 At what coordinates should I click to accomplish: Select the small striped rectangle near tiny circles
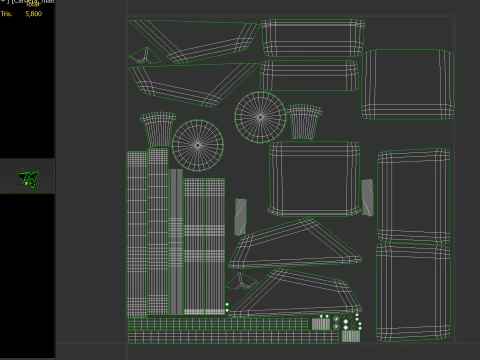tap(321, 324)
